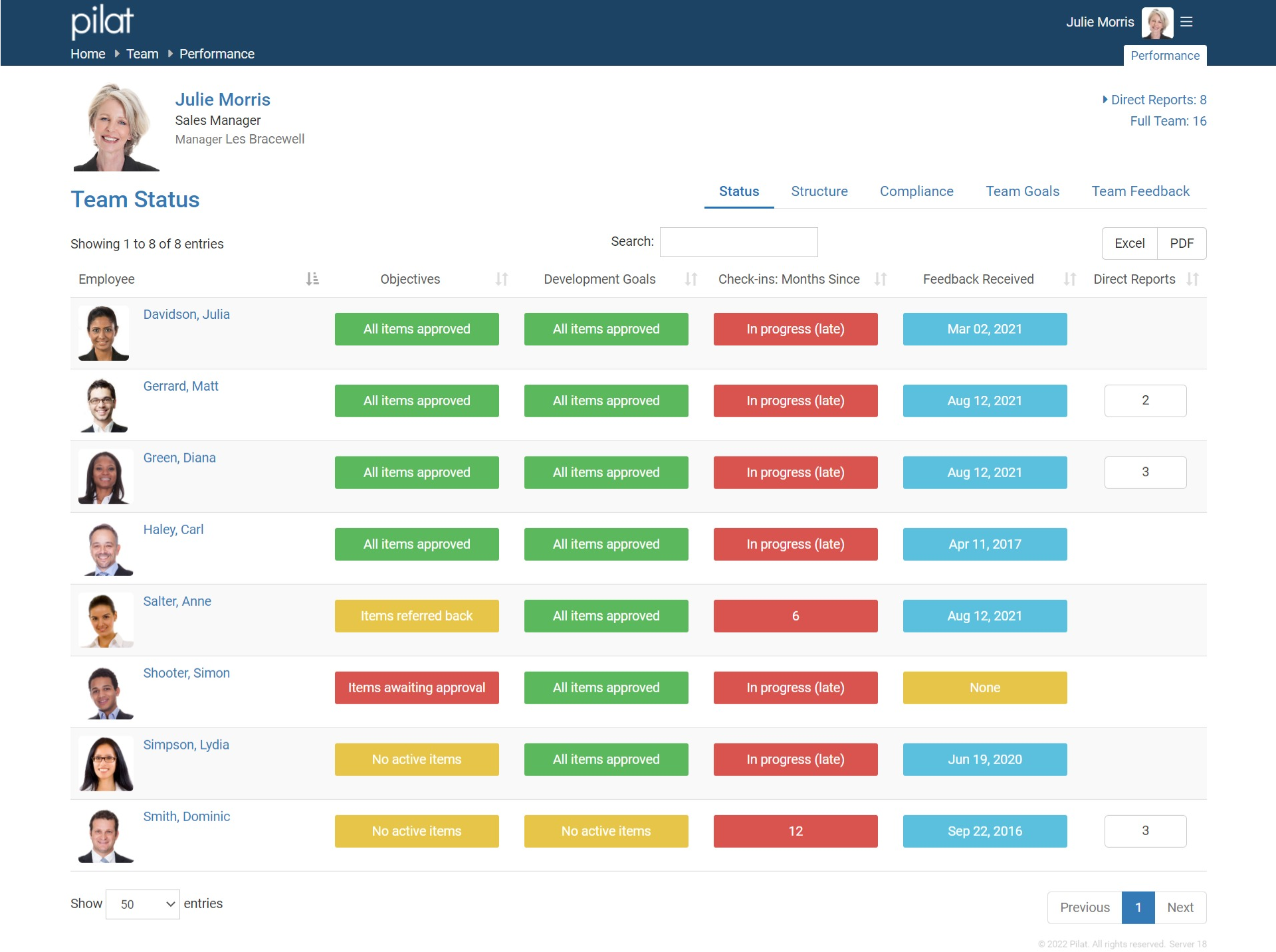Click Dominic Smith's Development Goals No active items
The height and width of the screenshot is (952, 1276).
(606, 831)
